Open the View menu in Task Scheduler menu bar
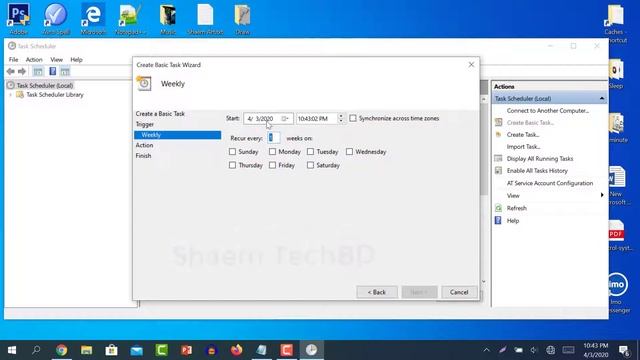Viewport: 640px width, 360px height. (x=56, y=60)
